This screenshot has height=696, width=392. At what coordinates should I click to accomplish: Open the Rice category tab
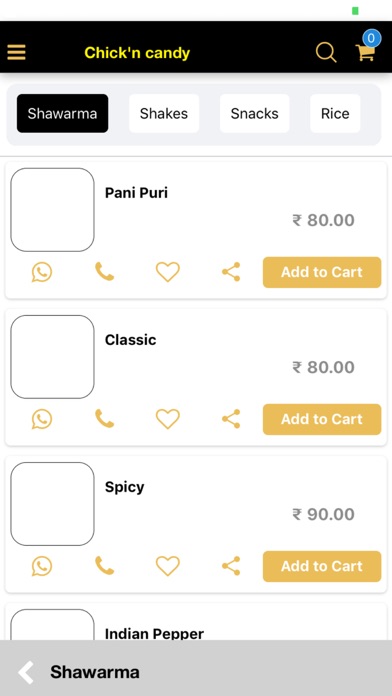tap(335, 114)
